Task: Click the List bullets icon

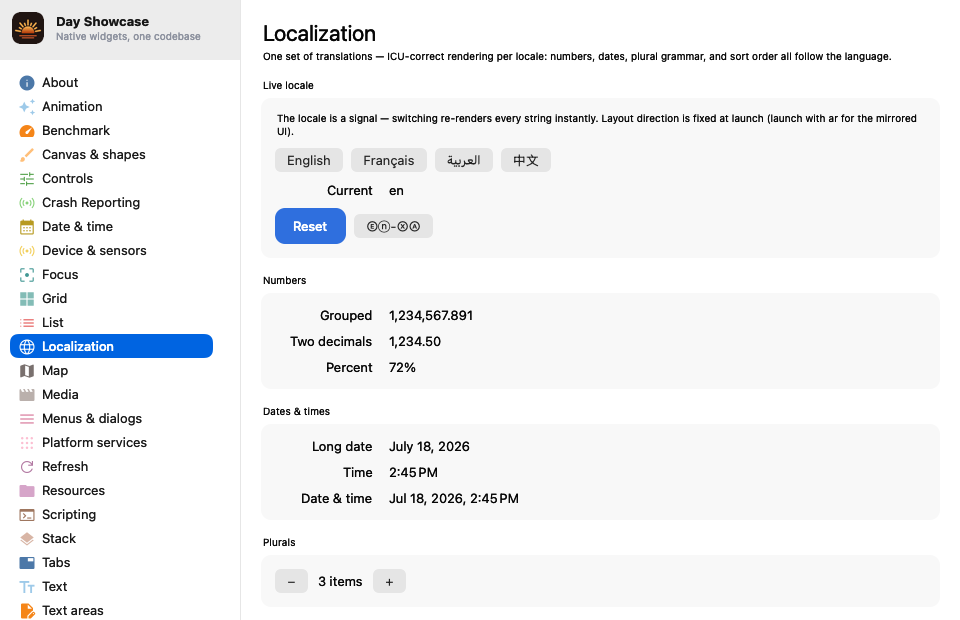Action: 27,323
